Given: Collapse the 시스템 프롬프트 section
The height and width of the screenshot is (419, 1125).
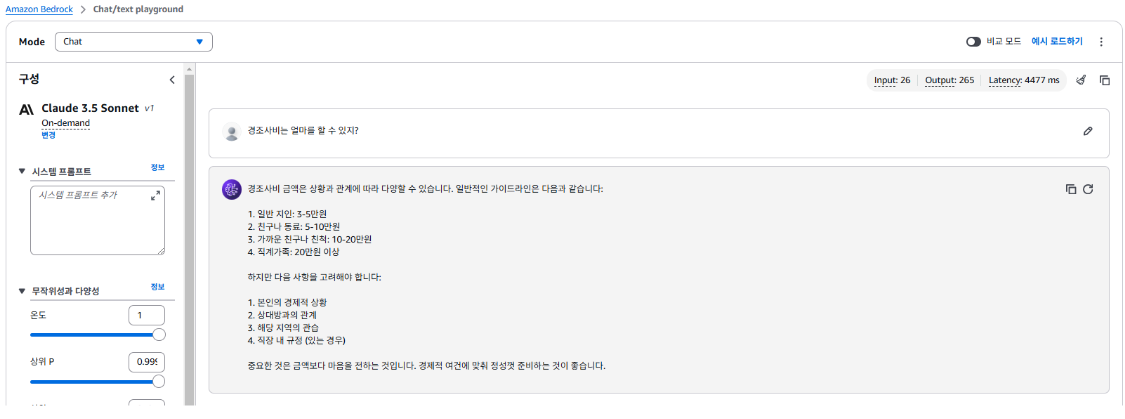Looking at the screenshot, I should click(23, 171).
